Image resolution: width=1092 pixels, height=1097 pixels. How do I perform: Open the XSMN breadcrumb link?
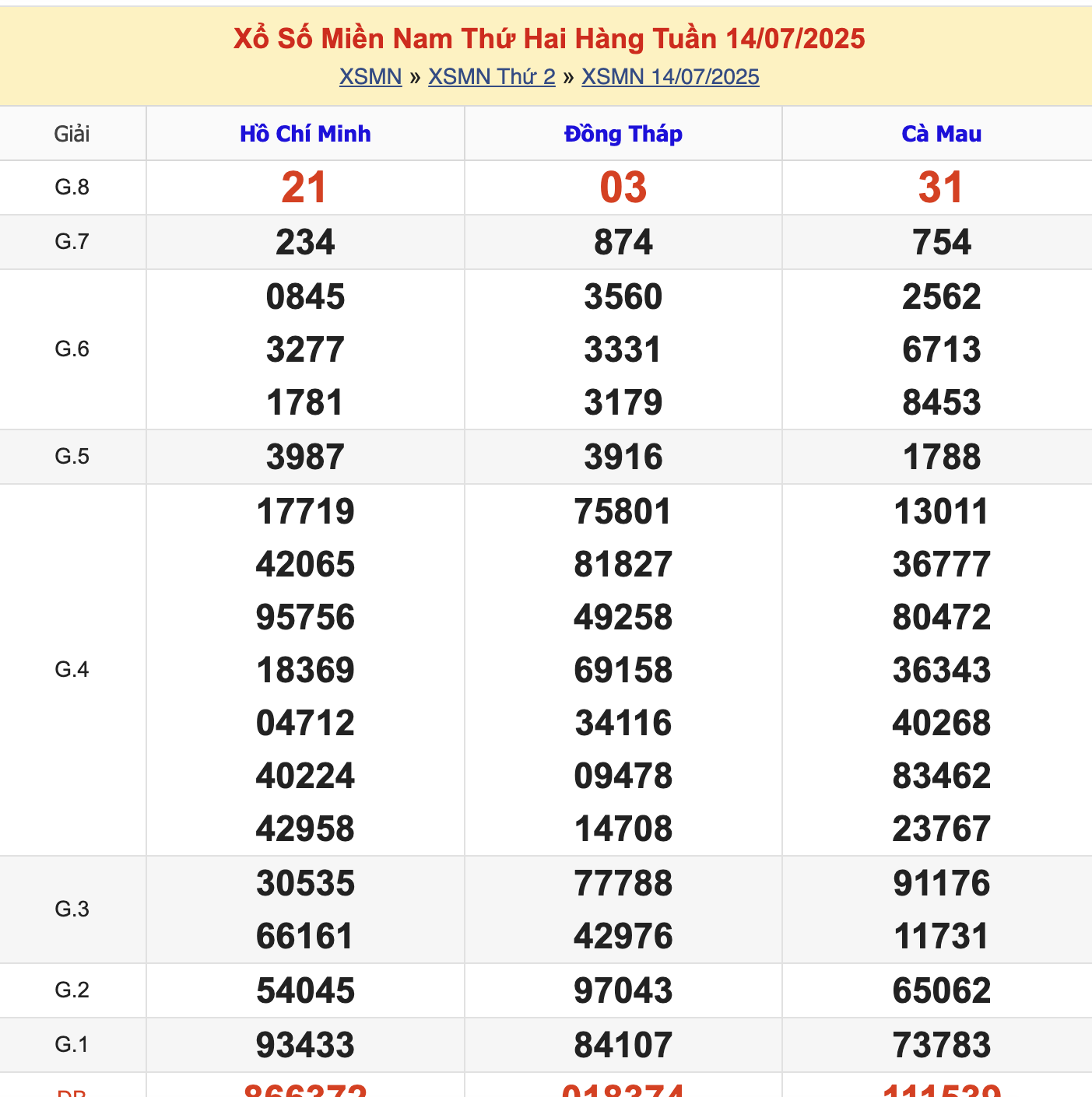370,77
